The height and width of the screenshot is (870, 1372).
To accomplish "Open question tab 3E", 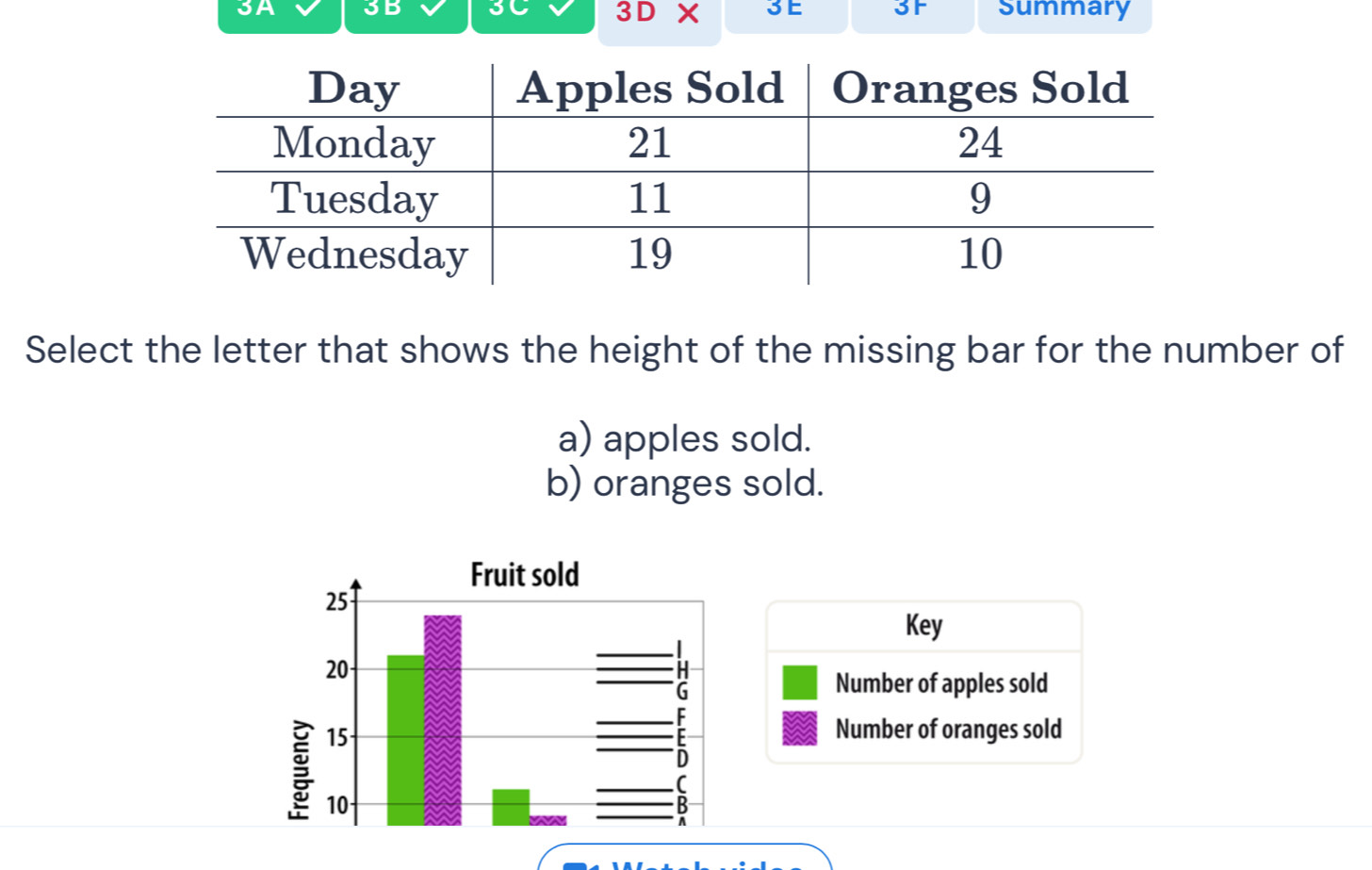I will point(785,13).
